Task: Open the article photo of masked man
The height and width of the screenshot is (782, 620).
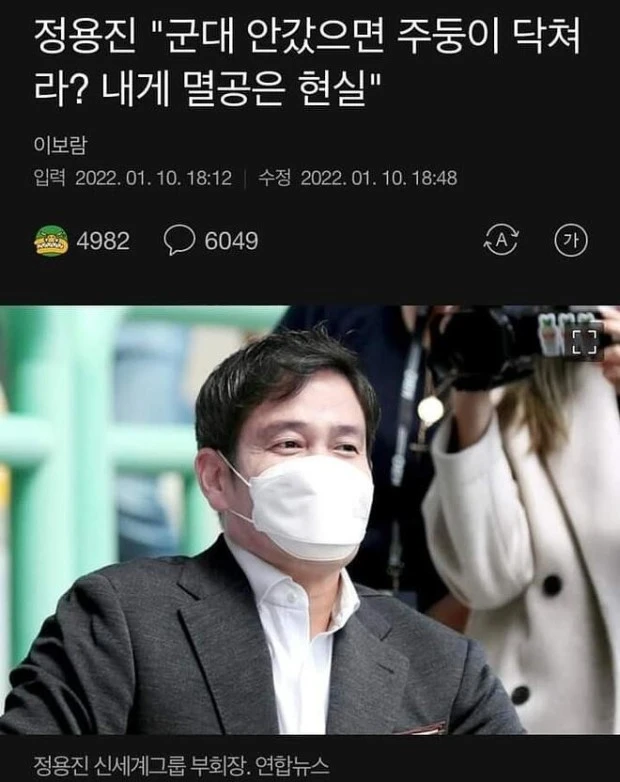Action: coord(310,519)
